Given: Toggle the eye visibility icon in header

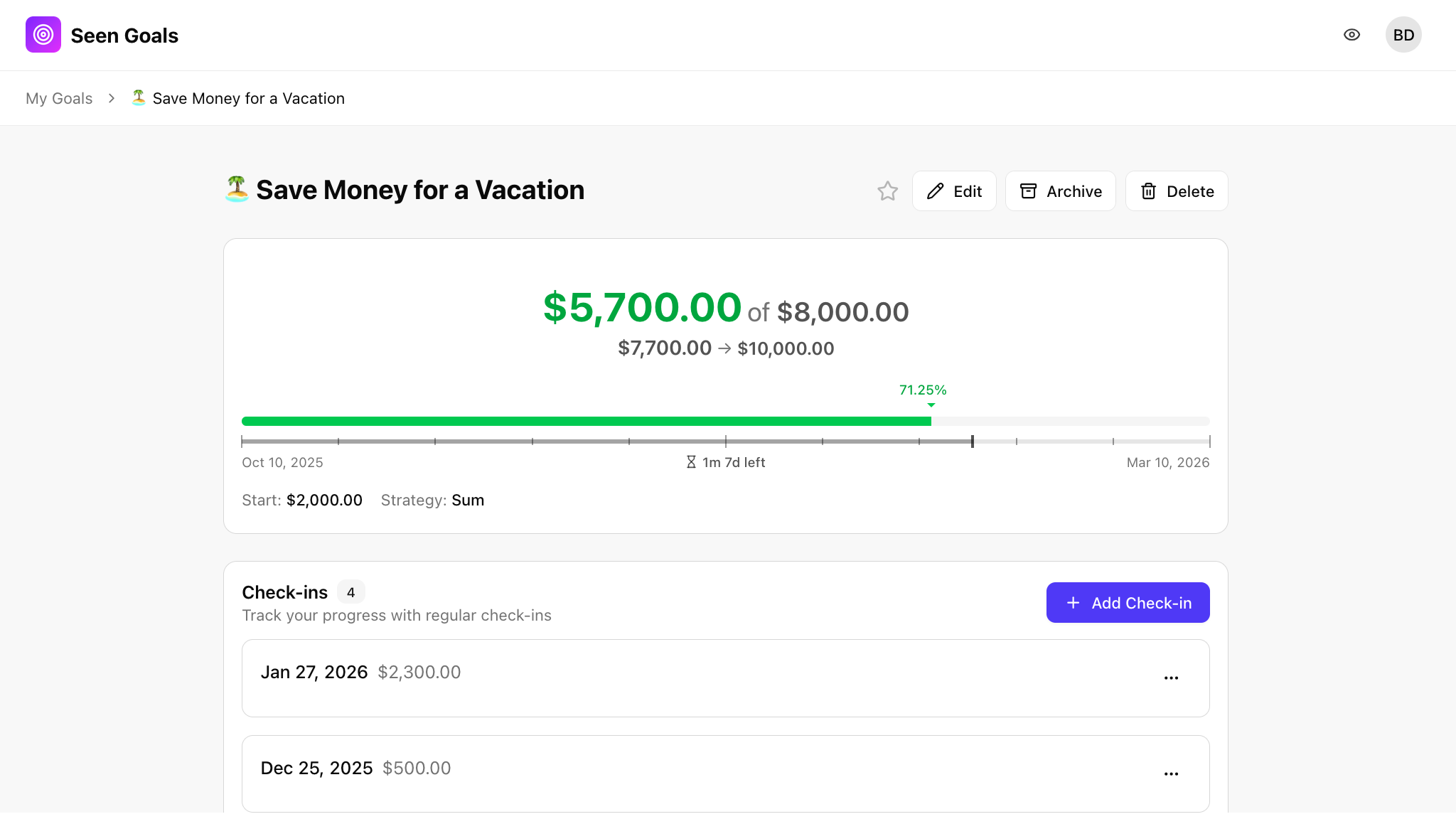Looking at the screenshot, I should pos(1351,35).
